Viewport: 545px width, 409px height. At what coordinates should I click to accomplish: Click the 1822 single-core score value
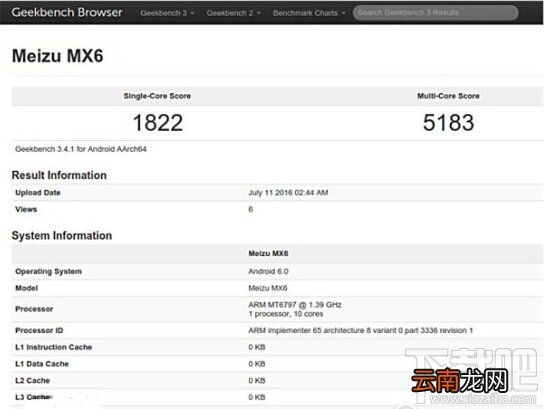(158, 123)
